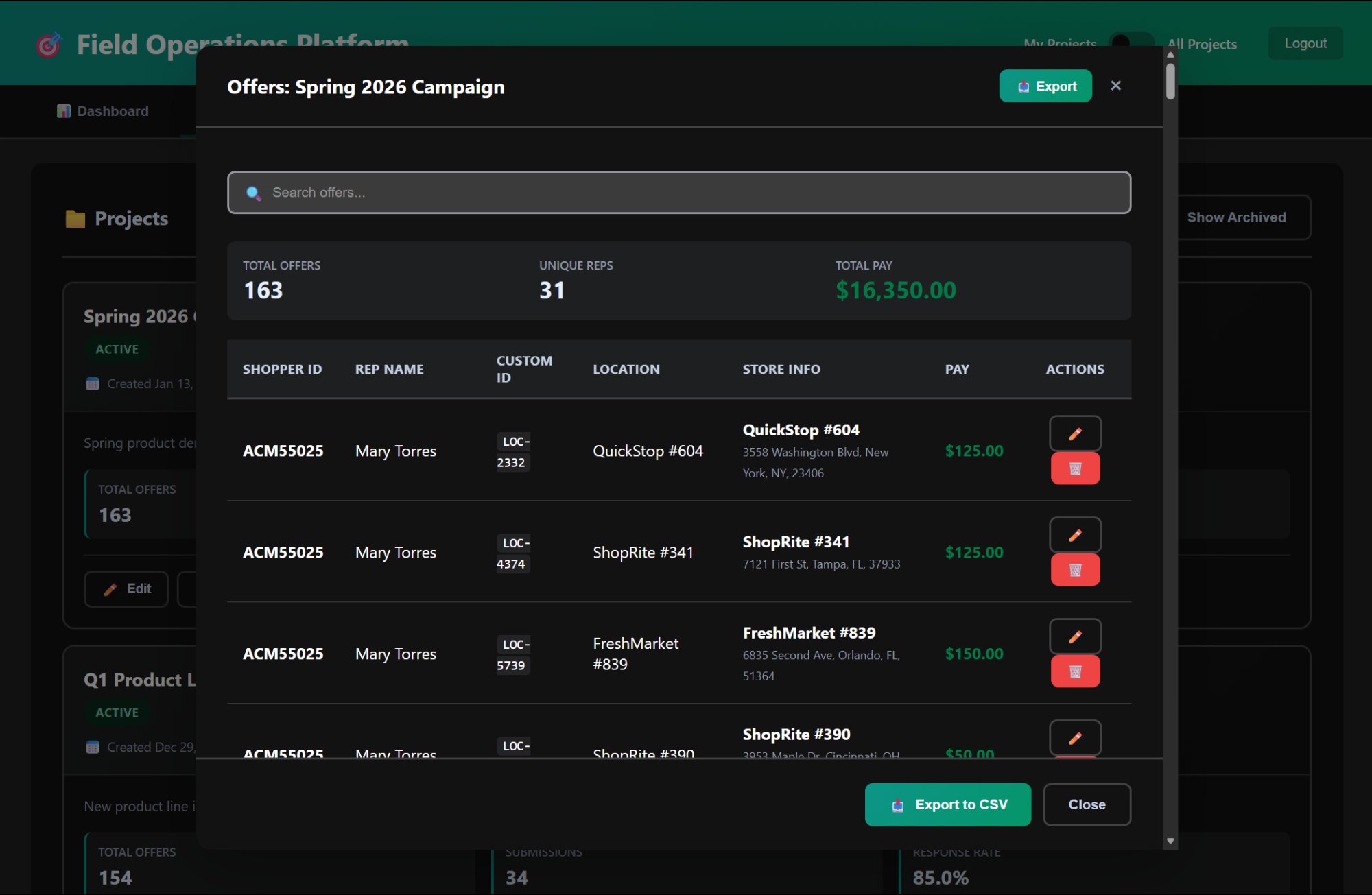This screenshot has width=1372, height=895.
Task: Close the offers modal with X
Action: tap(1115, 86)
